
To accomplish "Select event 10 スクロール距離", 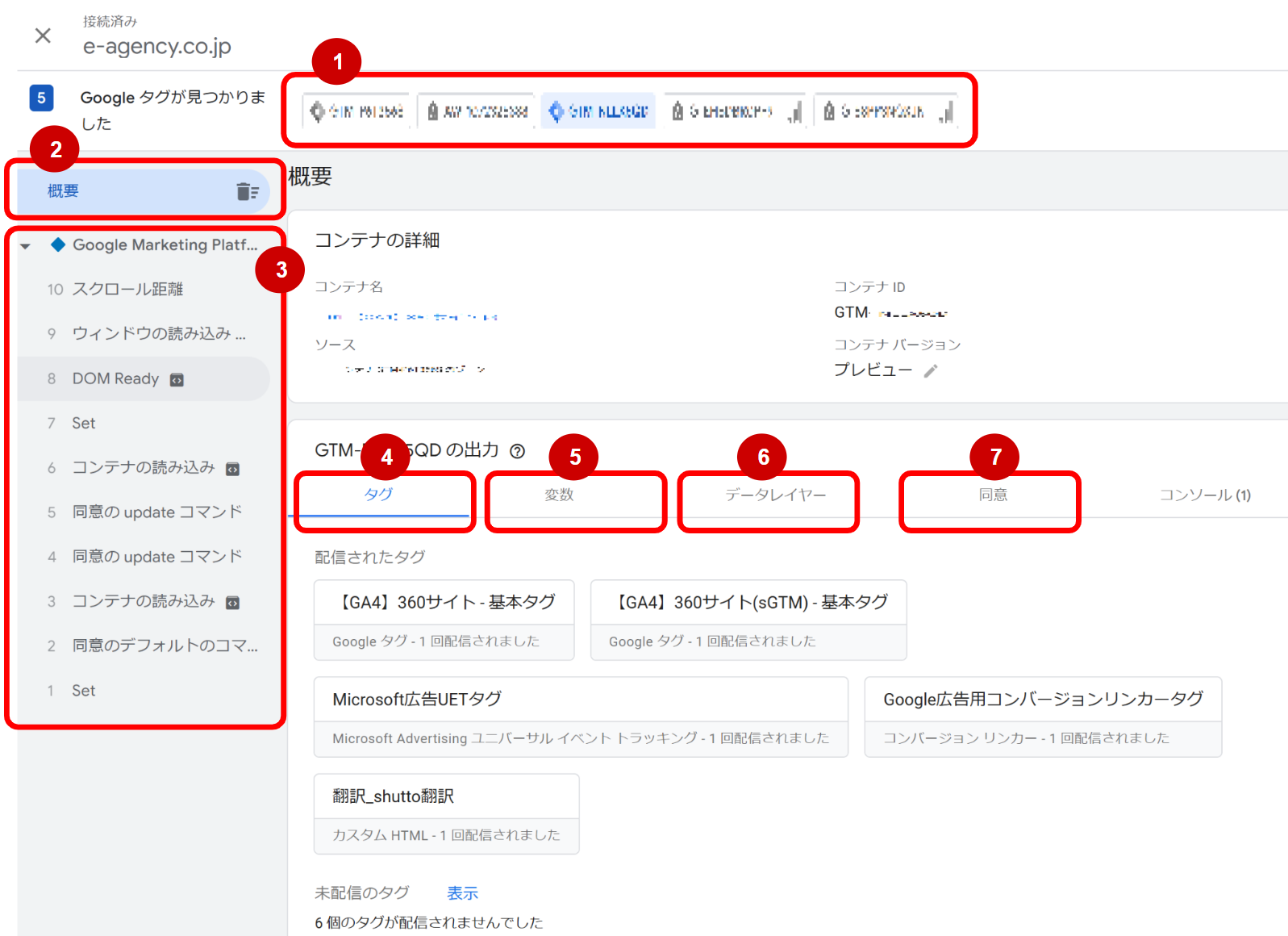I will [x=144, y=289].
